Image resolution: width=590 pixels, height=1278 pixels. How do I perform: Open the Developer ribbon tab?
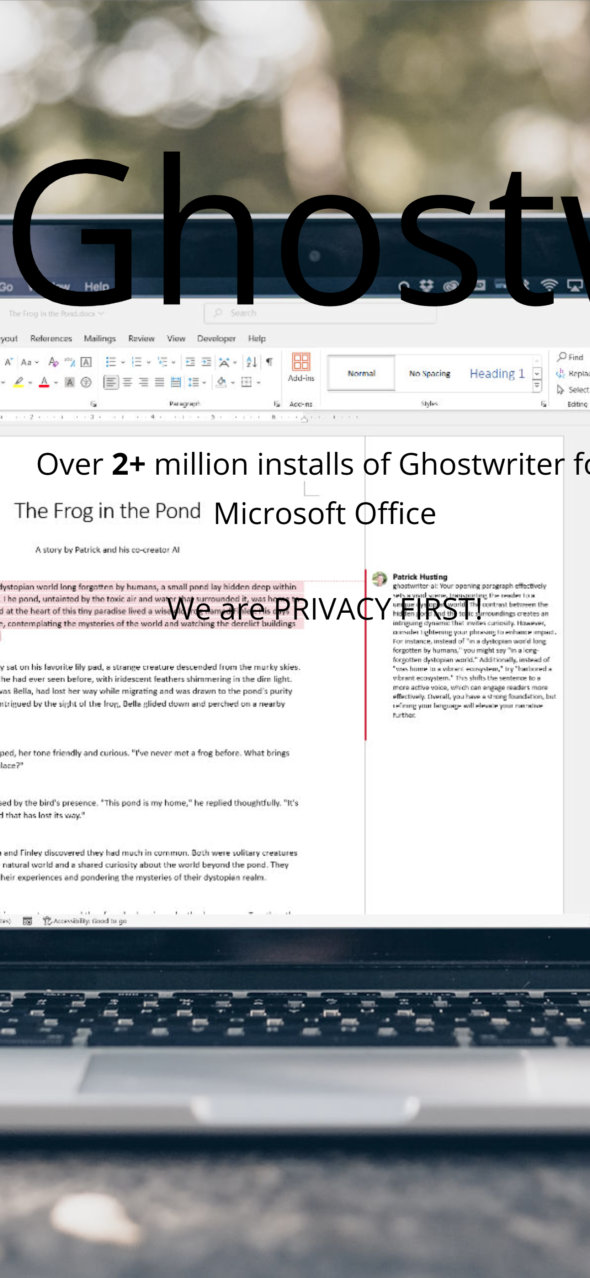click(x=216, y=338)
